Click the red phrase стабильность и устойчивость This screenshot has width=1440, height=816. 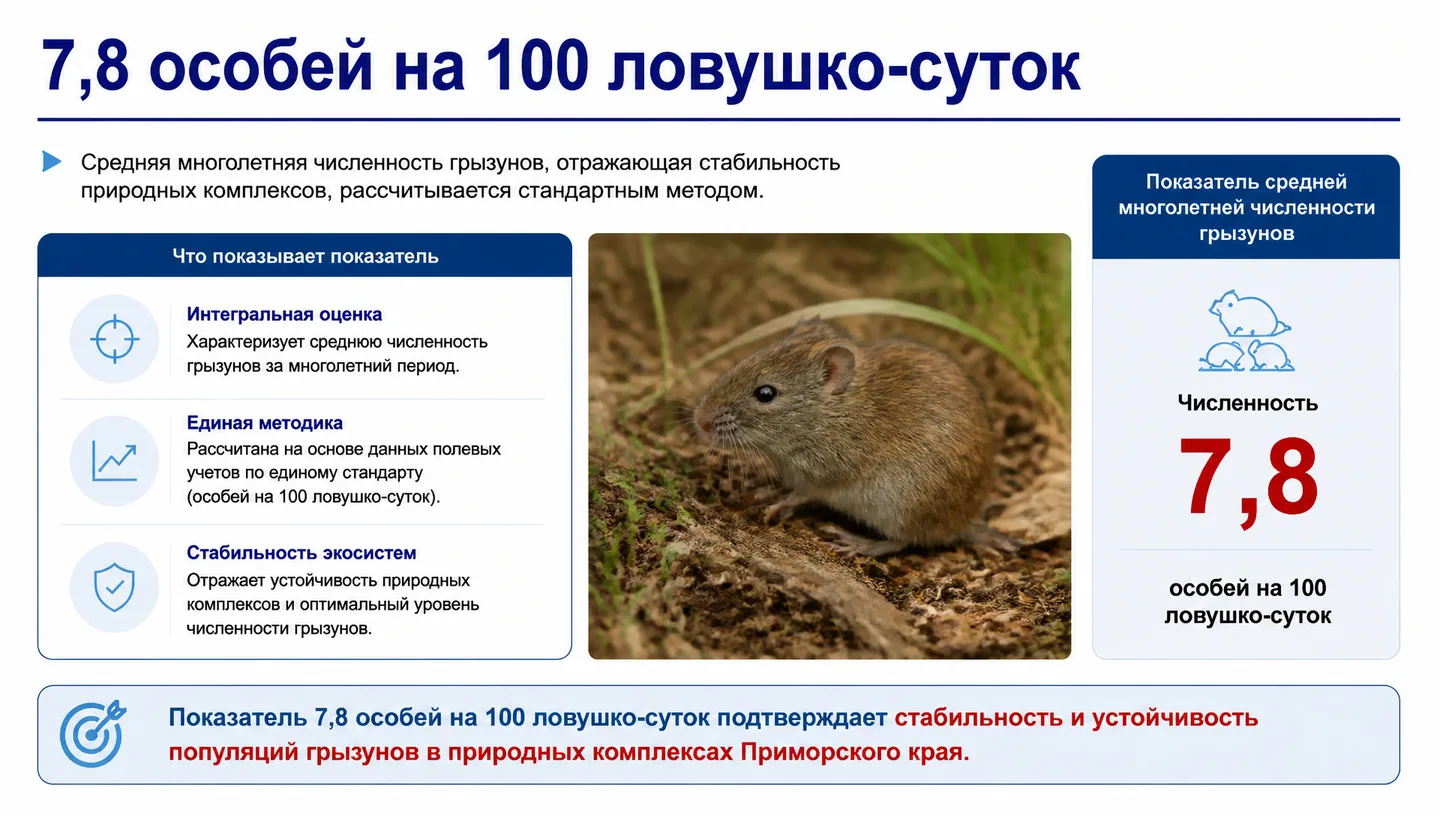coord(1076,717)
